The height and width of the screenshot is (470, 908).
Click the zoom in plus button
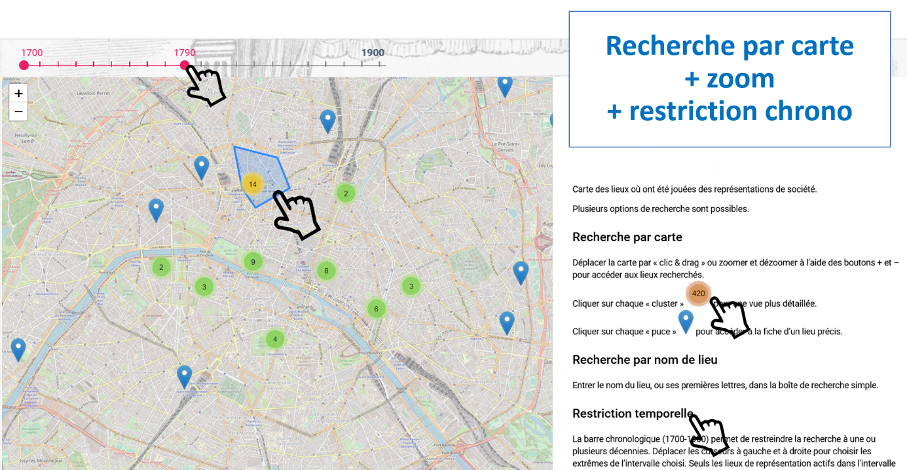(x=18, y=93)
